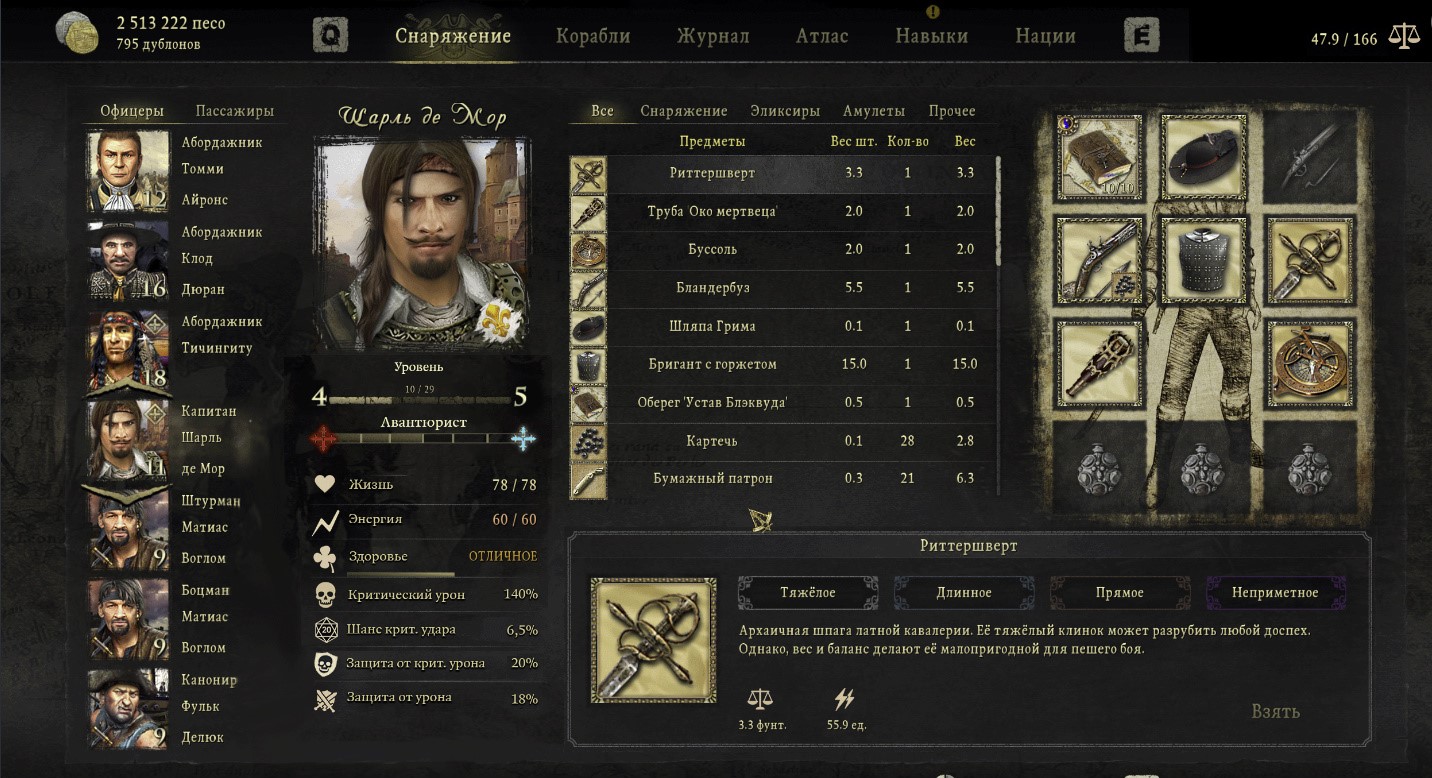The height and width of the screenshot is (778, 1432).
Task: Click the Q previous-tab key icon
Action: click(330, 36)
